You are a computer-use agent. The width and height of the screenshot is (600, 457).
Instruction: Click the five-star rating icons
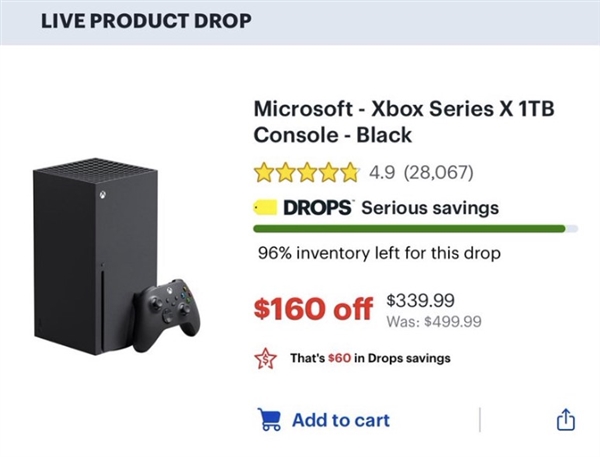[x=307, y=172]
